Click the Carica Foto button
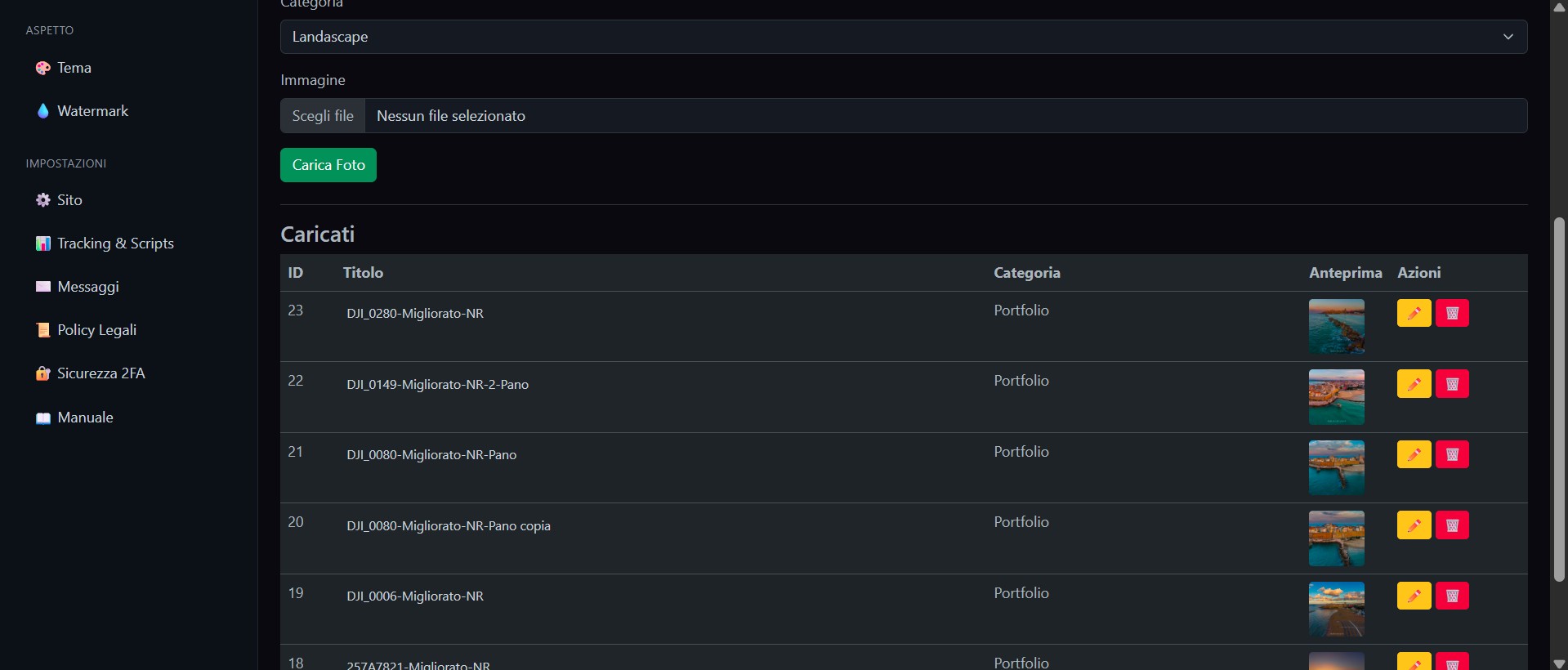Viewport: 1568px width, 670px height. click(x=328, y=165)
